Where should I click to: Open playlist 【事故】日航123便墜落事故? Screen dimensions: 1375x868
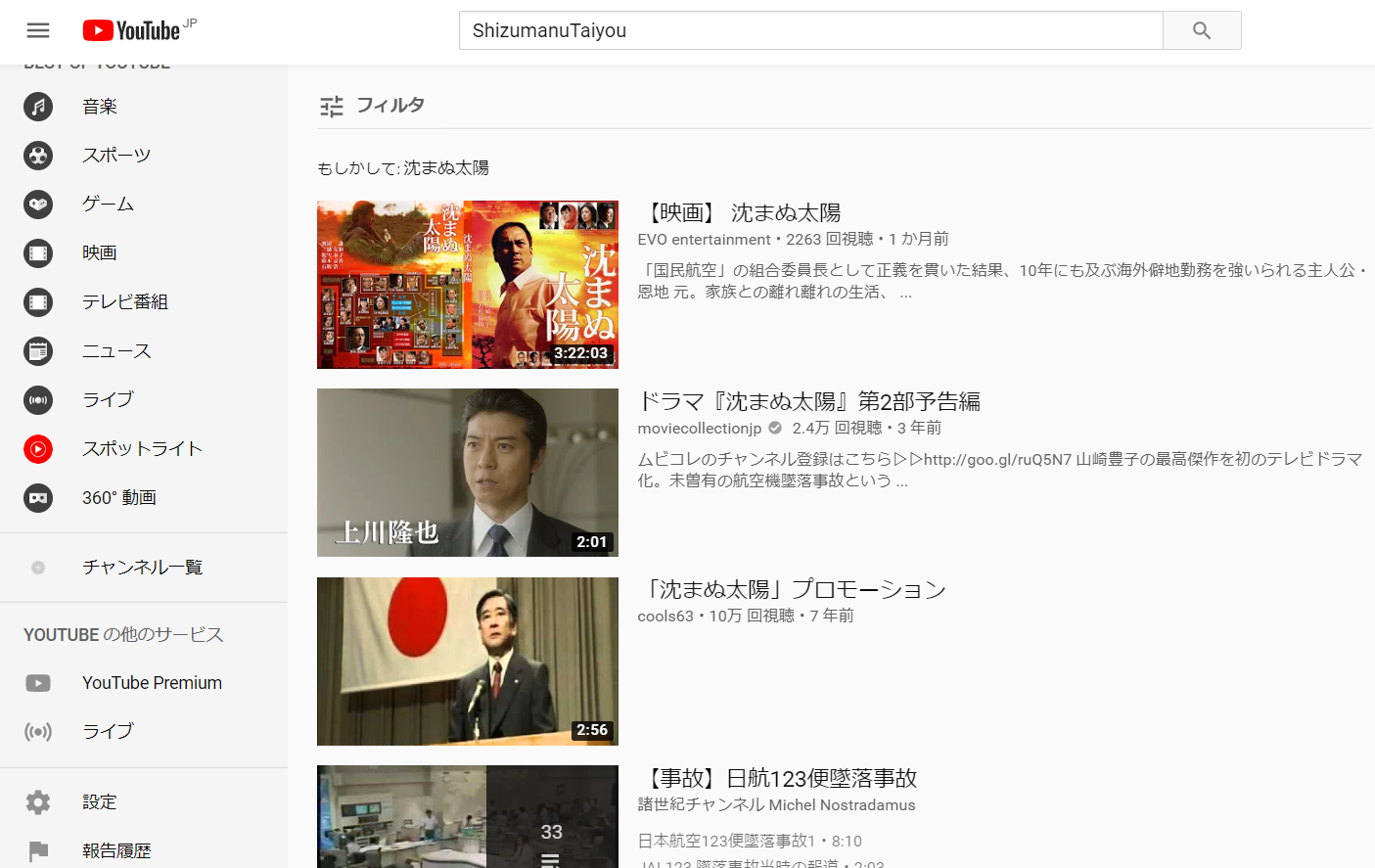777,779
